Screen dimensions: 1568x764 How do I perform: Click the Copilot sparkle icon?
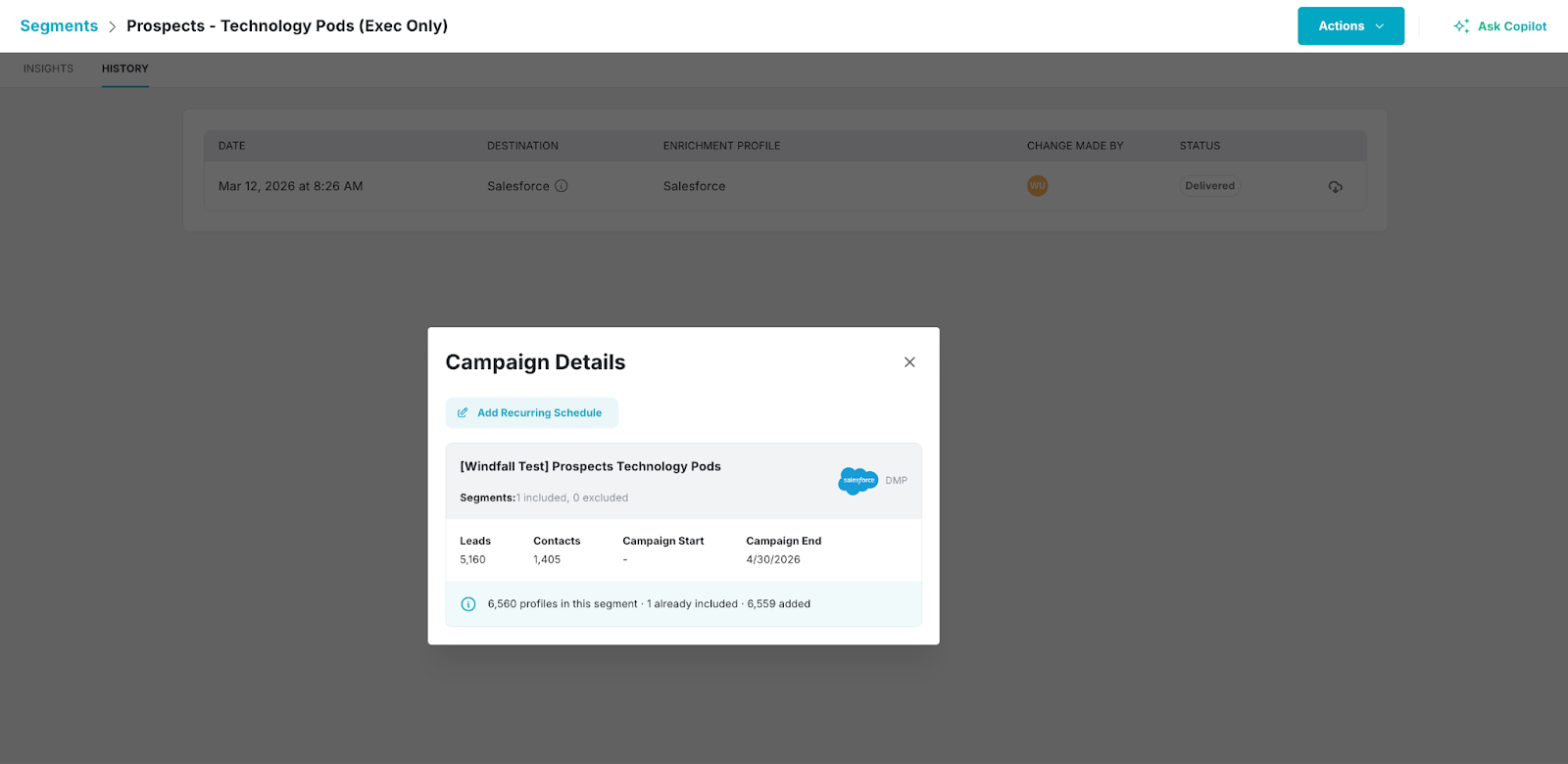(x=1461, y=26)
